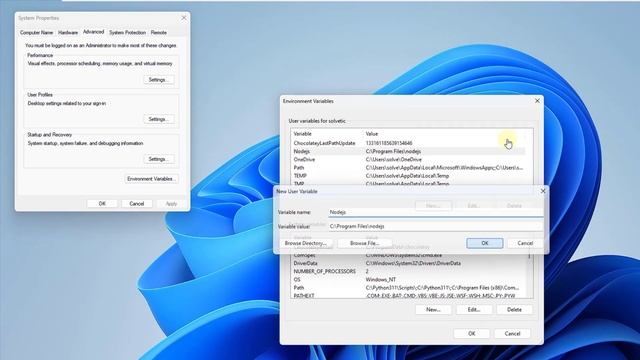Cancel the Environment Variables window

click(512, 333)
